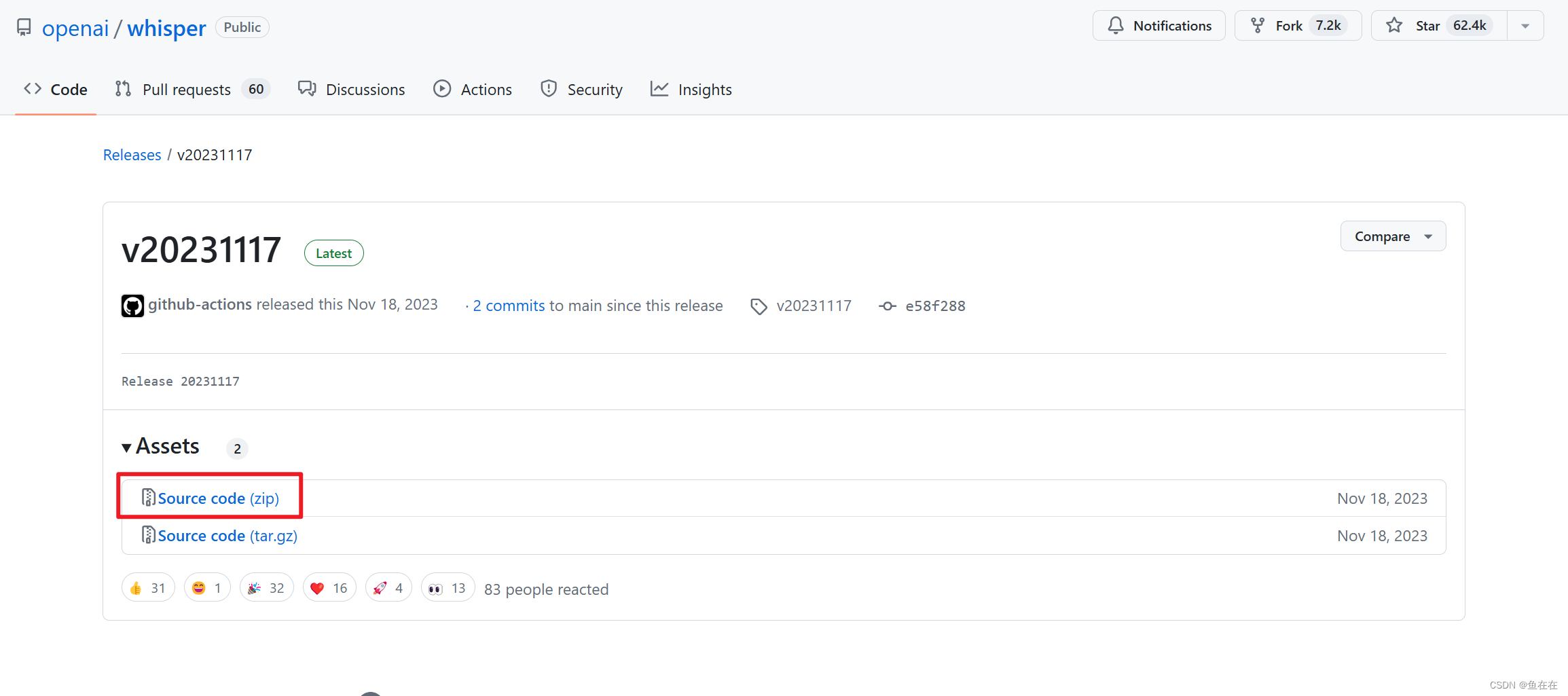Click the Code angle-brackets icon
The height and width of the screenshot is (696, 1568).
(33, 89)
